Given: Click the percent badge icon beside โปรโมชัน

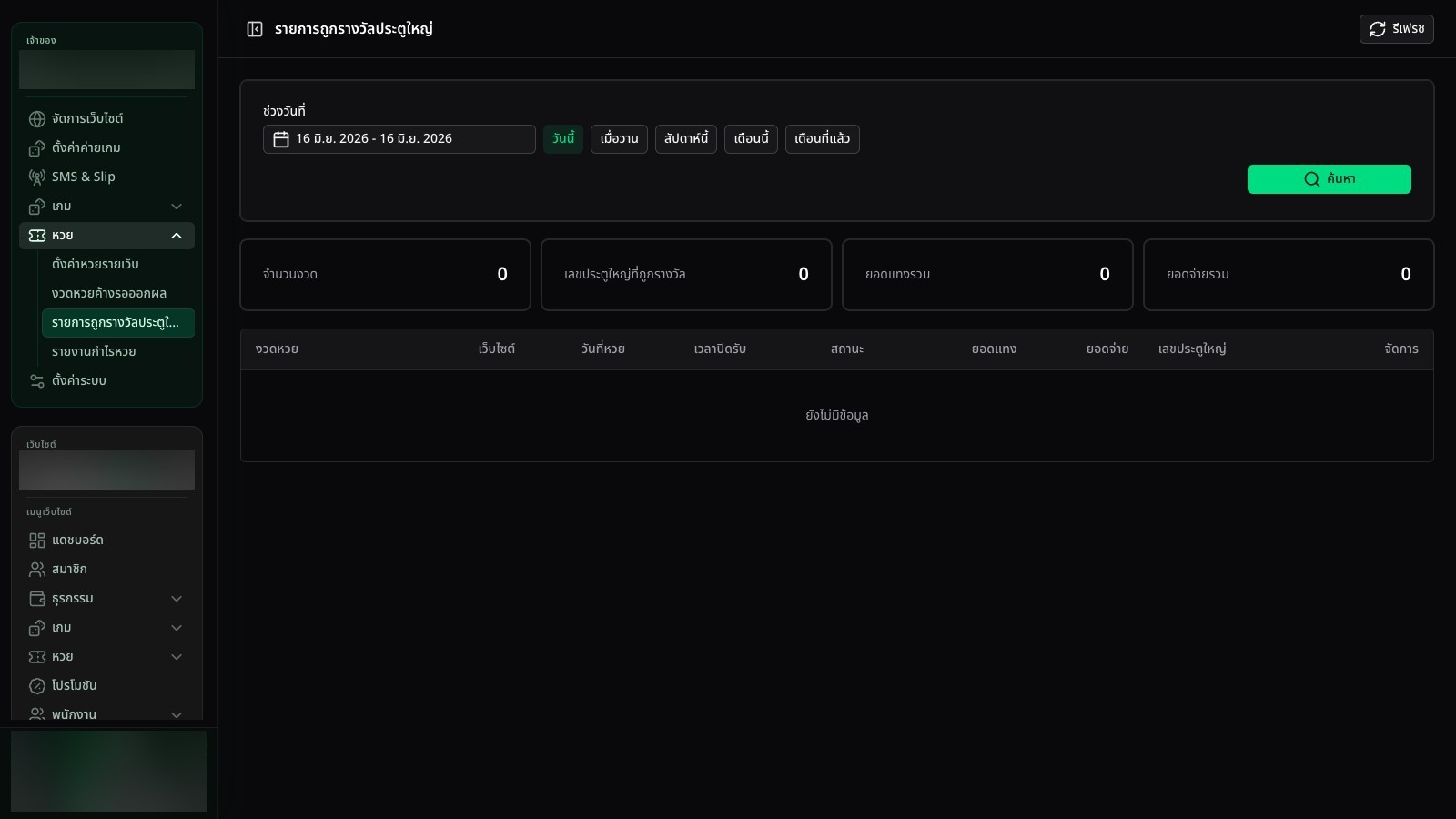Looking at the screenshot, I should [x=37, y=686].
